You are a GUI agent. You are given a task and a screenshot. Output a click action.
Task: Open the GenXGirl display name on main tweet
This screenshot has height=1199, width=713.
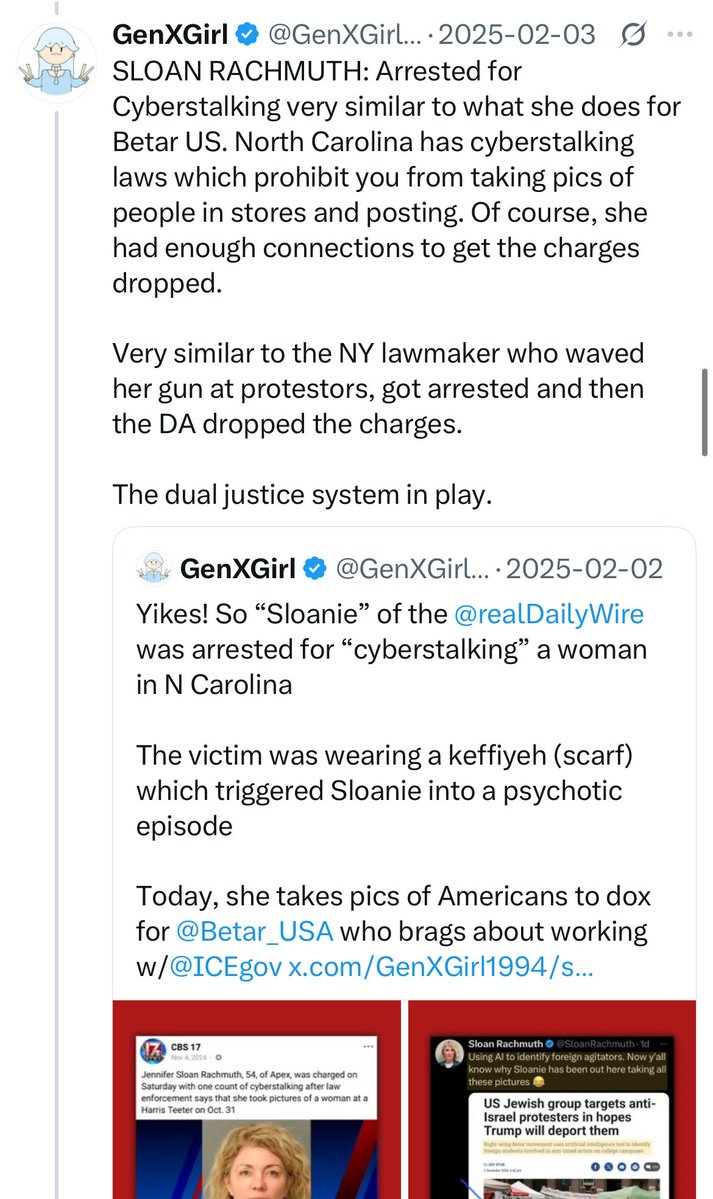pos(171,35)
